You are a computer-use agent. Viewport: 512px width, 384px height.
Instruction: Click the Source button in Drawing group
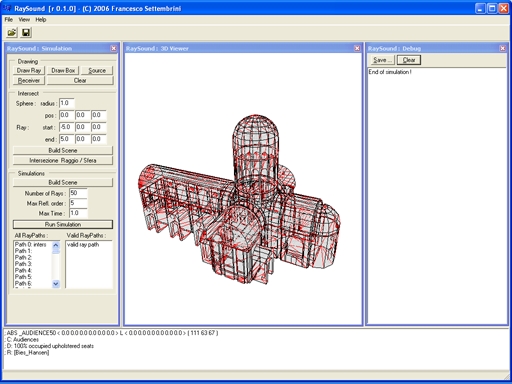(97, 70)
